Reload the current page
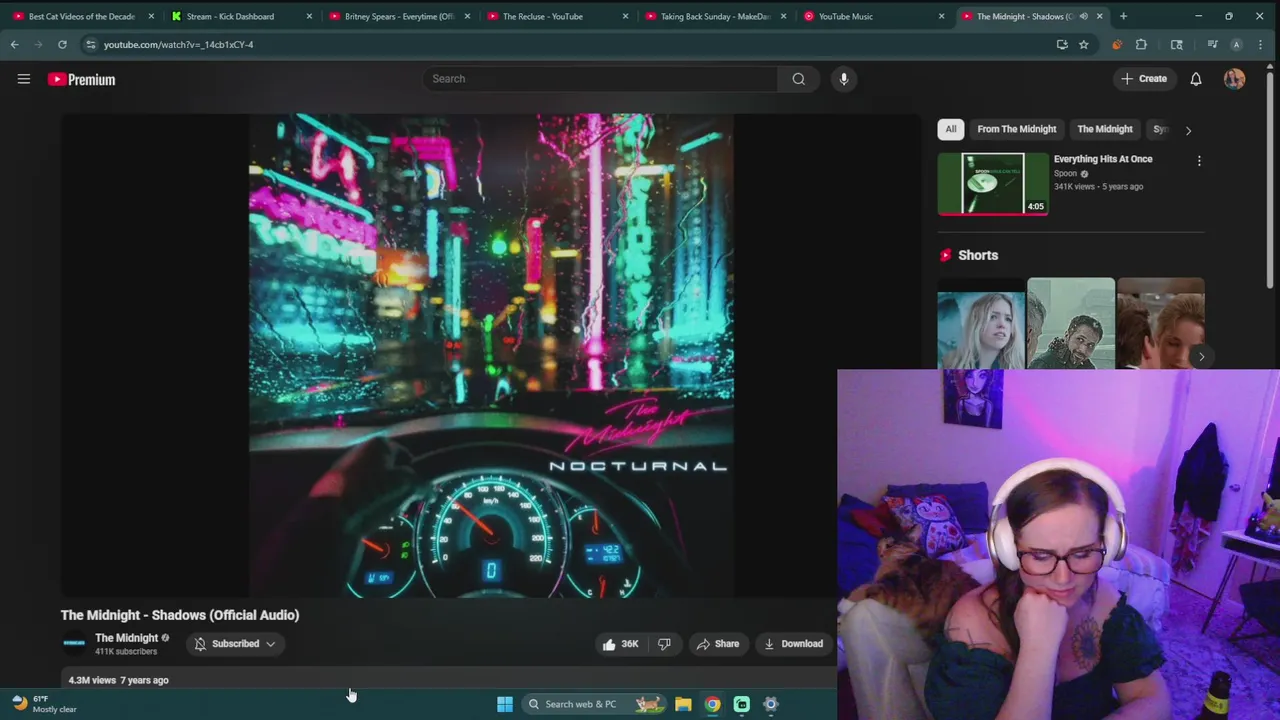1280x720 pixels. point(62,44)
